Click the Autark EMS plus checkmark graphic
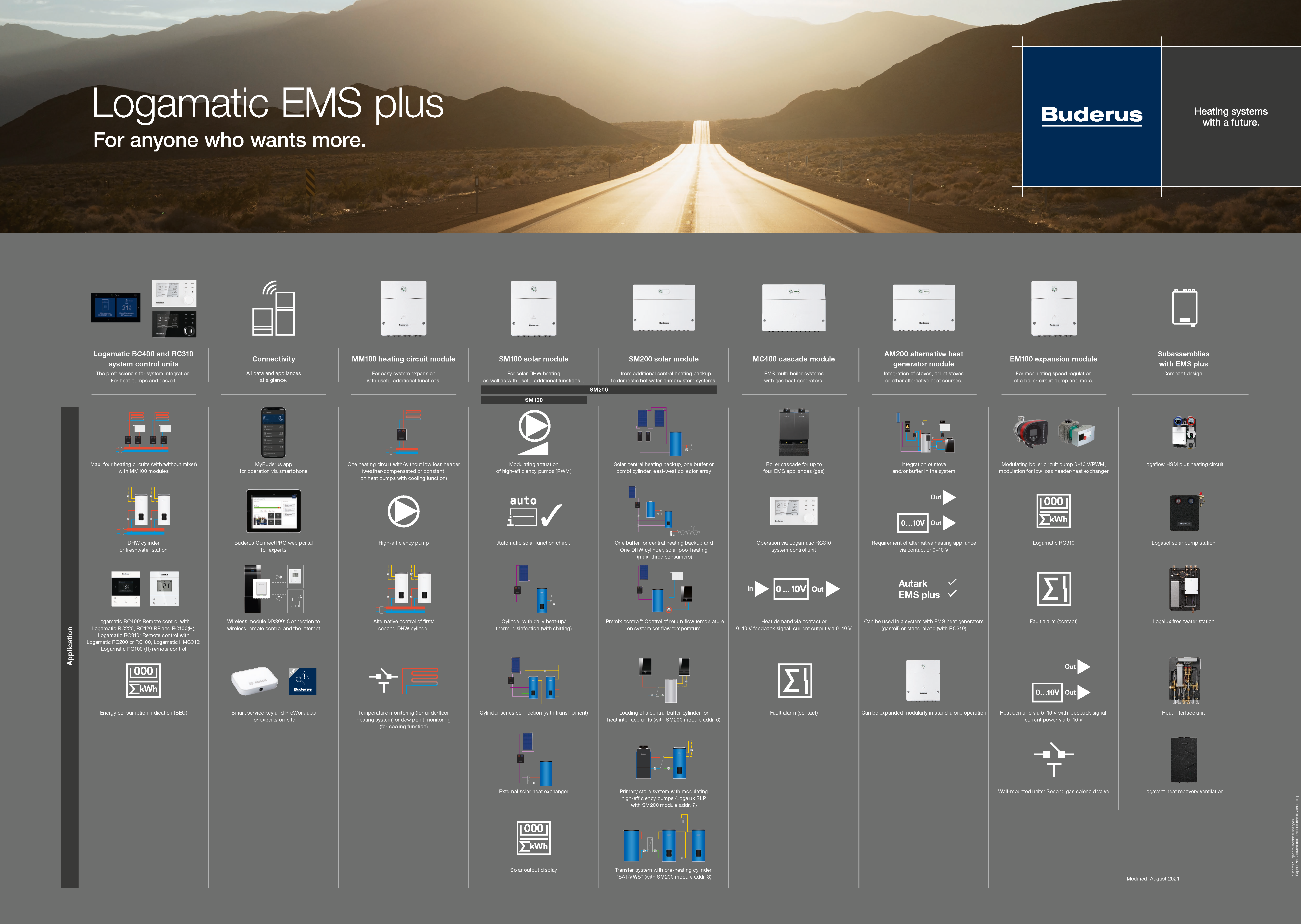1301x924 pixels. click(x=927, y=589)
